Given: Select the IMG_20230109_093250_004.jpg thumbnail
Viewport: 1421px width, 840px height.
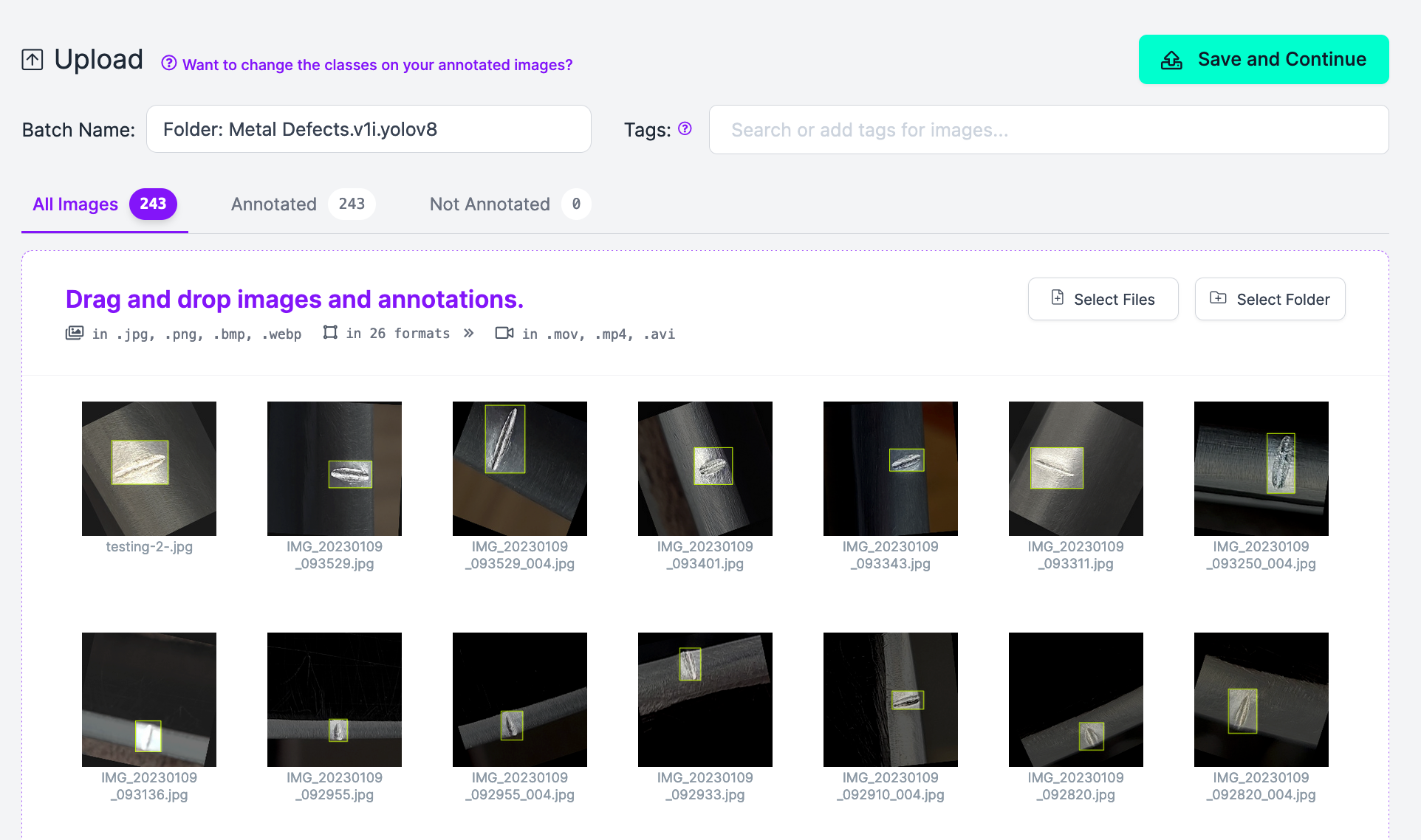Looking at the screenshot, I should [x=1261, y=469].
